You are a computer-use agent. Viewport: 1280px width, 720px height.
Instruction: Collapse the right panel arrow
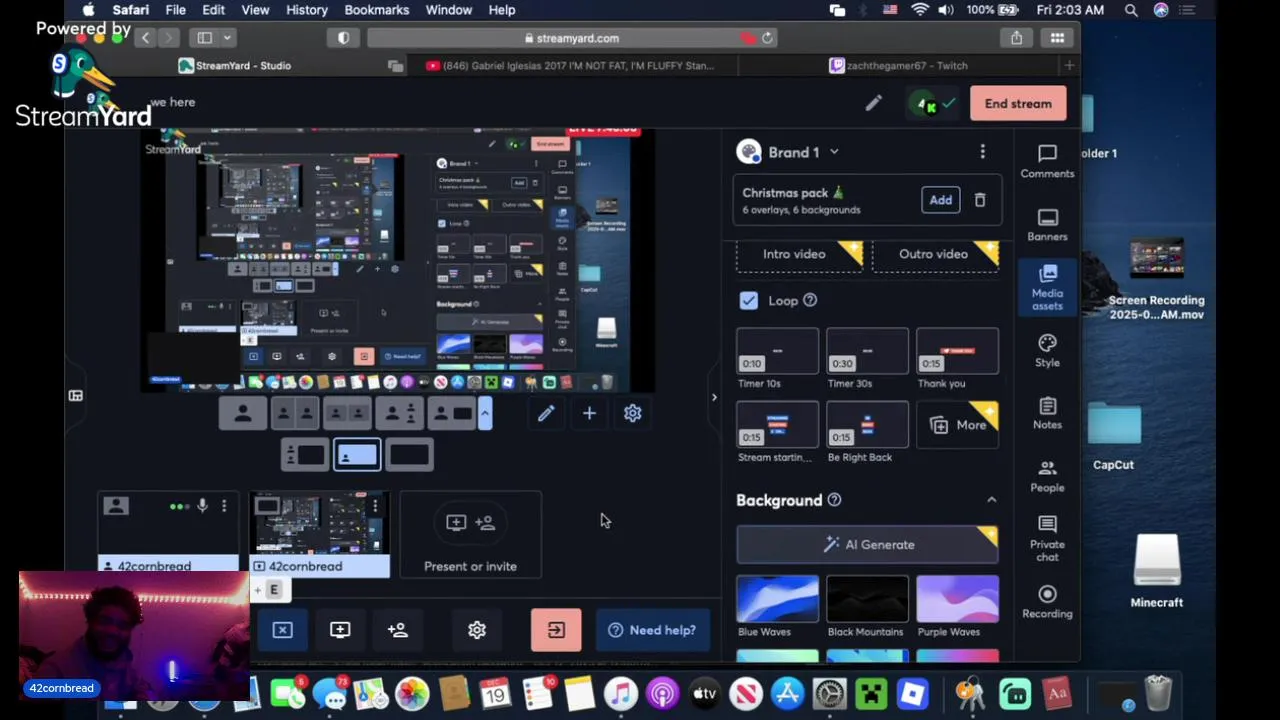pos(713,397)
